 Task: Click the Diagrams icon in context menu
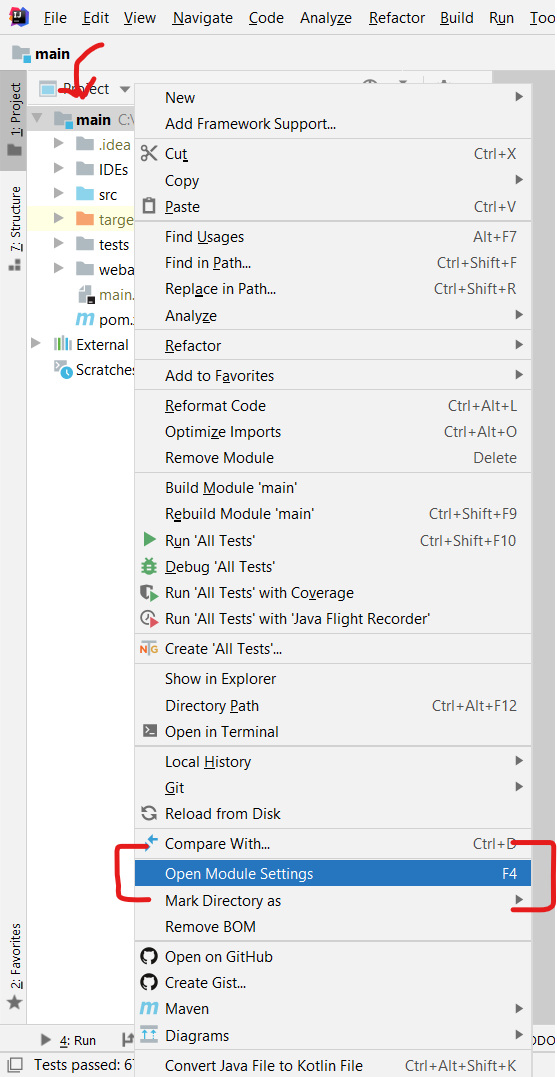(x=149, y=1034)
